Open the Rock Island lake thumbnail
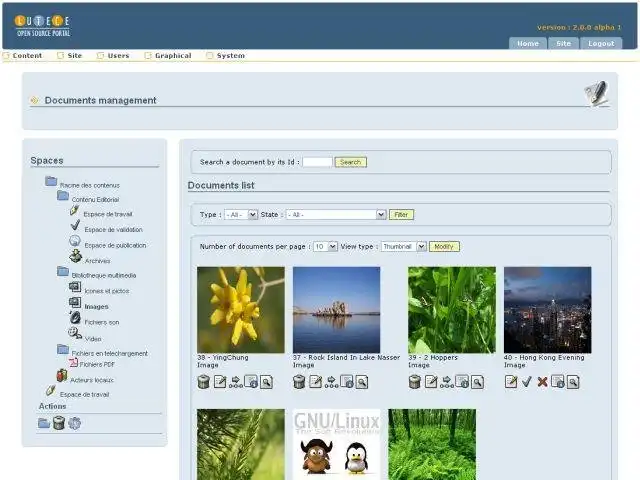 [336, 310]
